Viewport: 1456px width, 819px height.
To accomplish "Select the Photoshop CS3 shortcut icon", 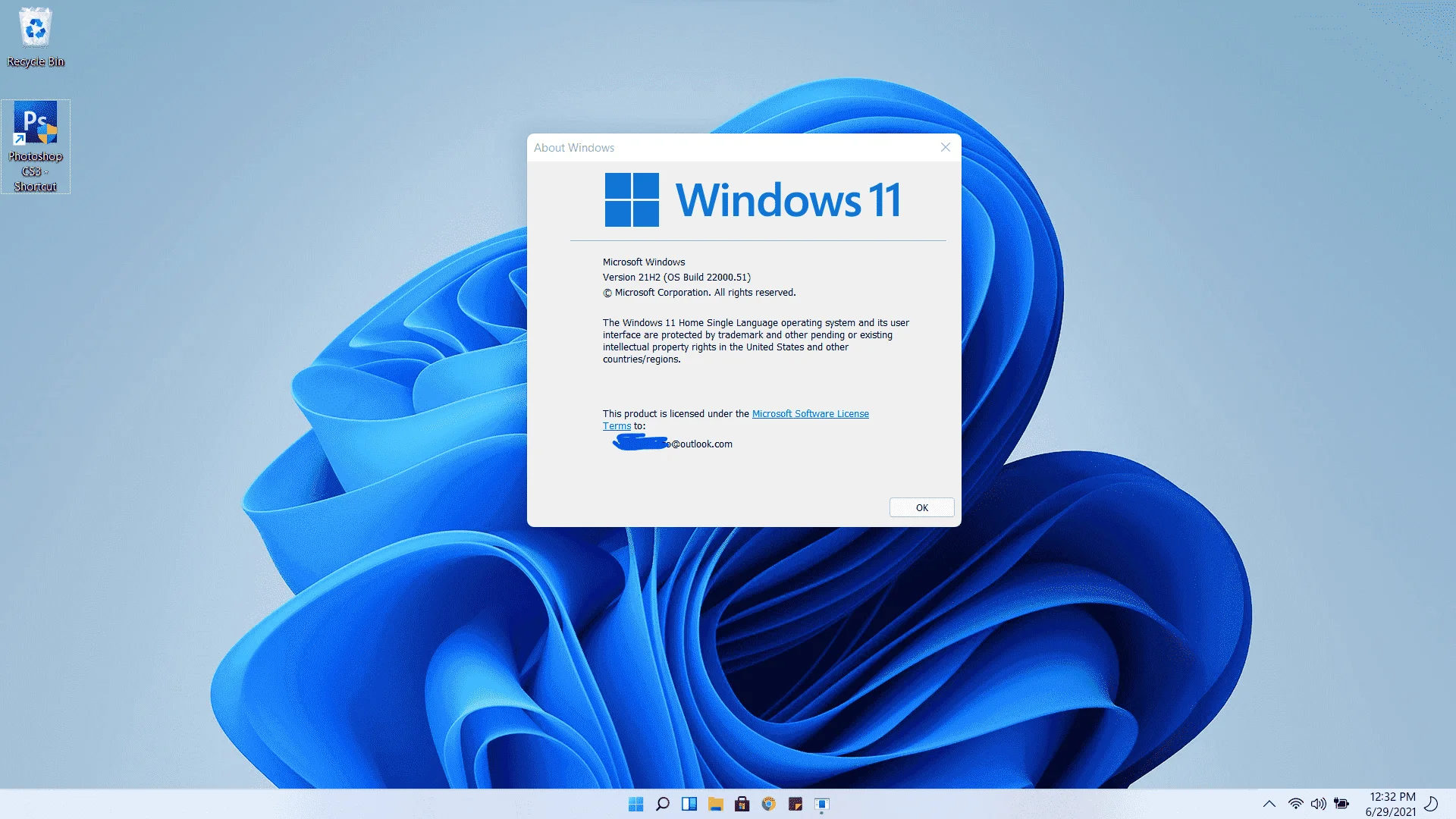I will point(36,146).
